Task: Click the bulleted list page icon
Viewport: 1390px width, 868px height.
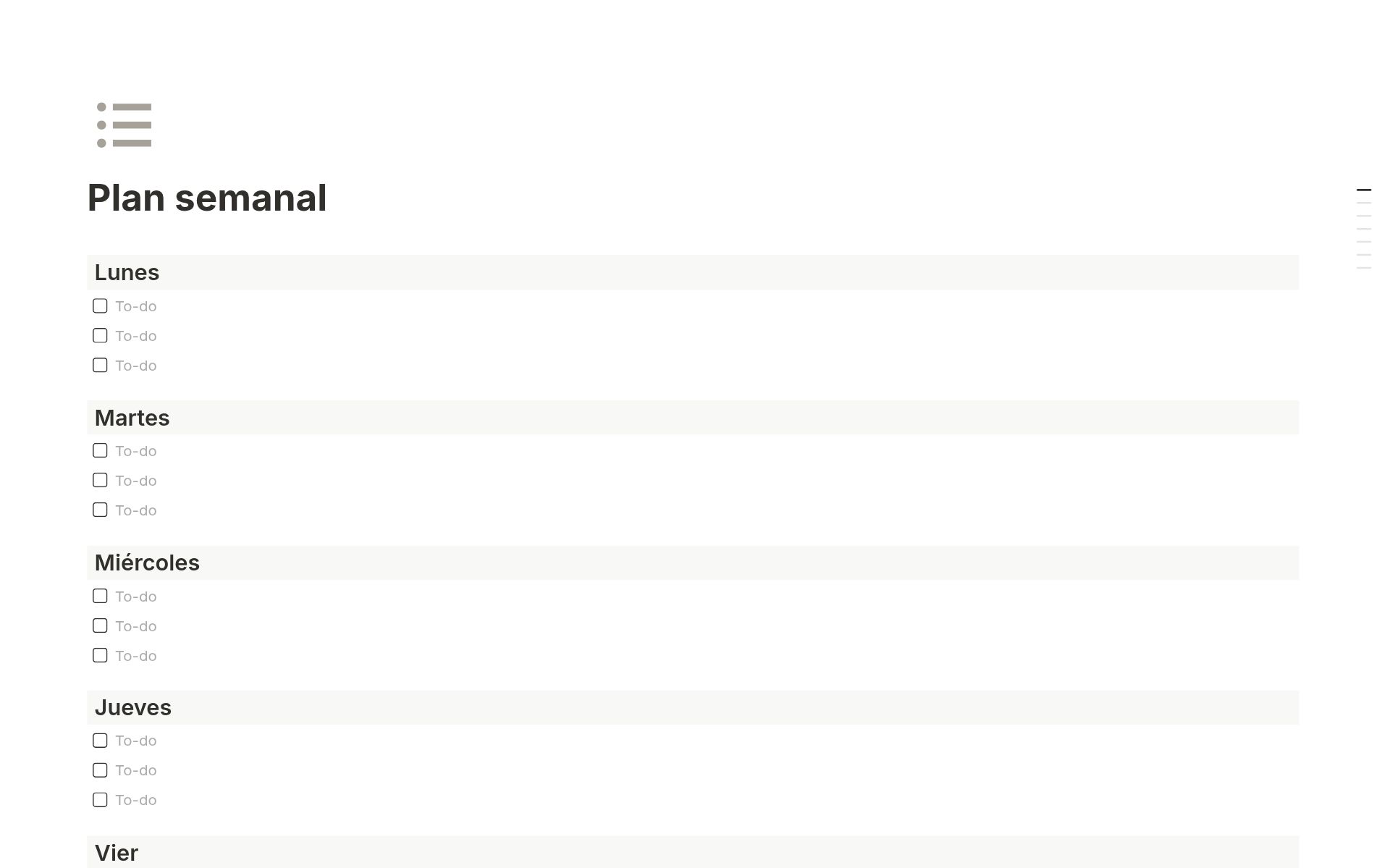Action: click(x=122, y=125)
